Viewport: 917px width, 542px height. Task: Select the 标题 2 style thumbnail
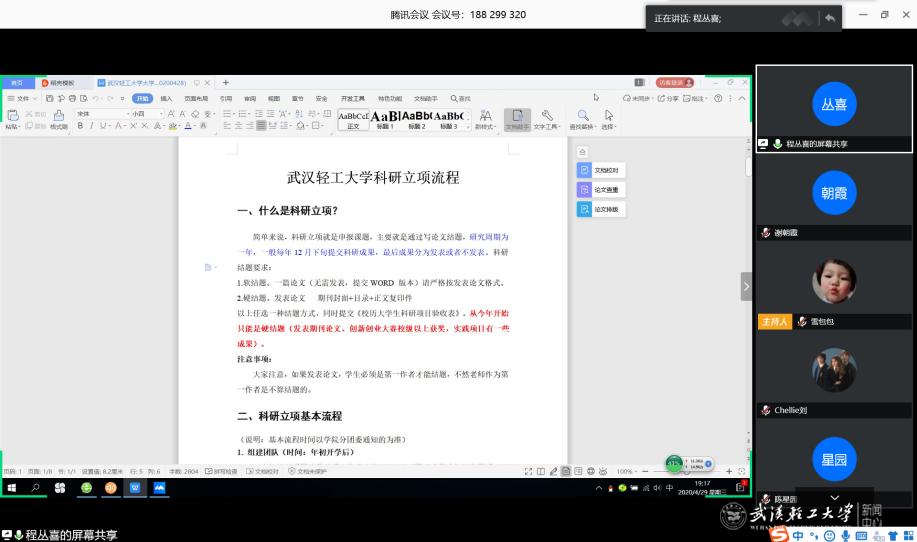coord(416,119)
